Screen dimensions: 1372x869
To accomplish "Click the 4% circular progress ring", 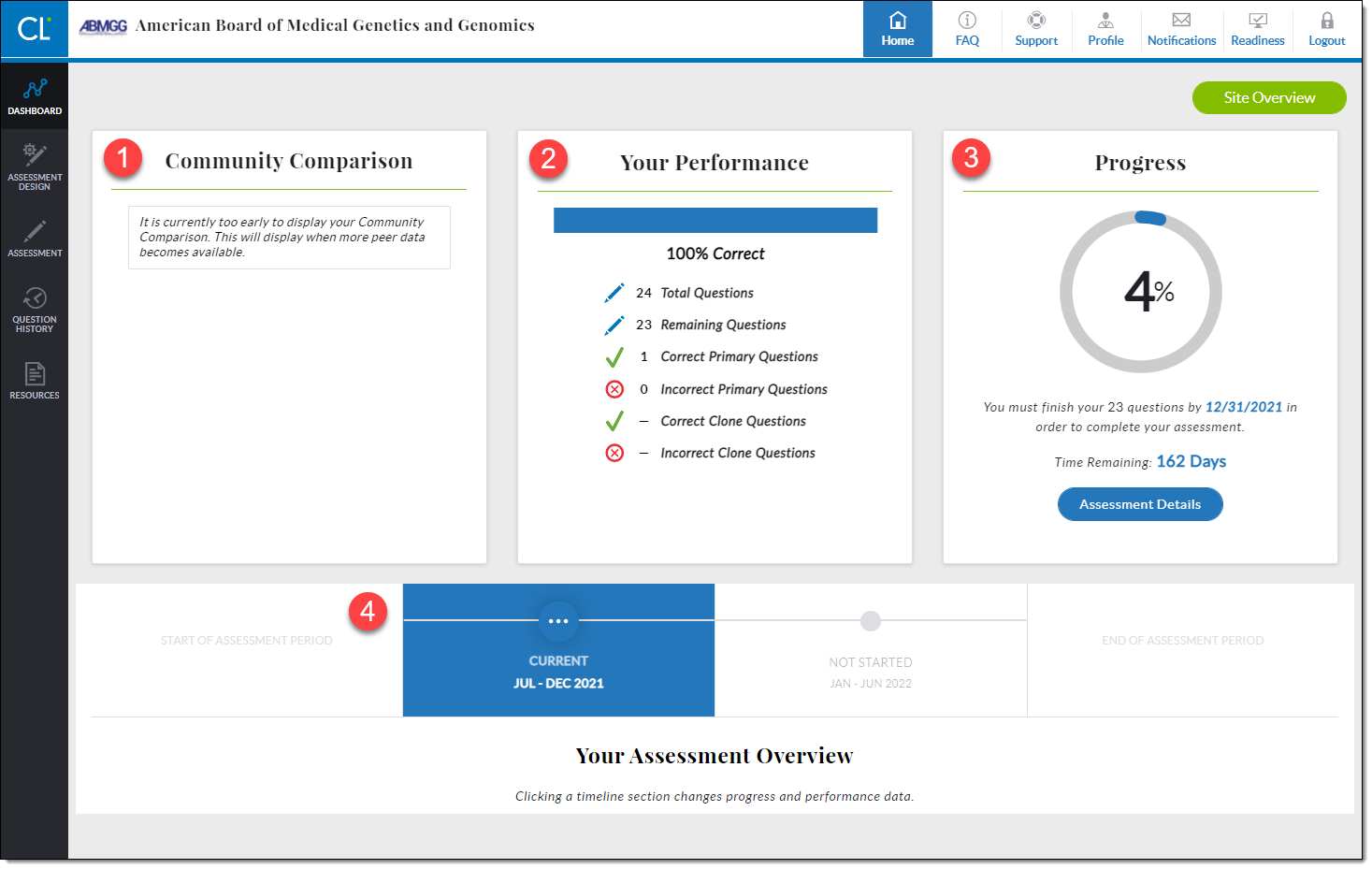I will (x=1141, y=292).
